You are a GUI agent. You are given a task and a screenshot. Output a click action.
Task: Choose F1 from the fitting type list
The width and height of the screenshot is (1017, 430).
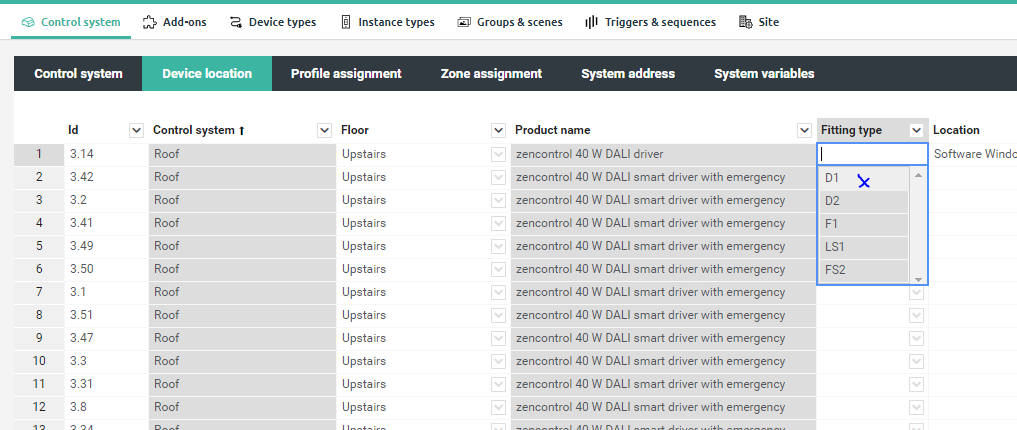pos(863,224)
